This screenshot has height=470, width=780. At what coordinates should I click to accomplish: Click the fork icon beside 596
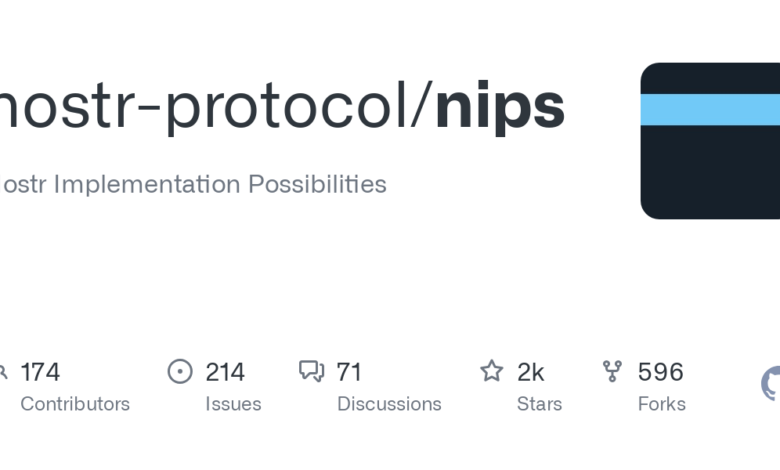[x=612, y=372]
